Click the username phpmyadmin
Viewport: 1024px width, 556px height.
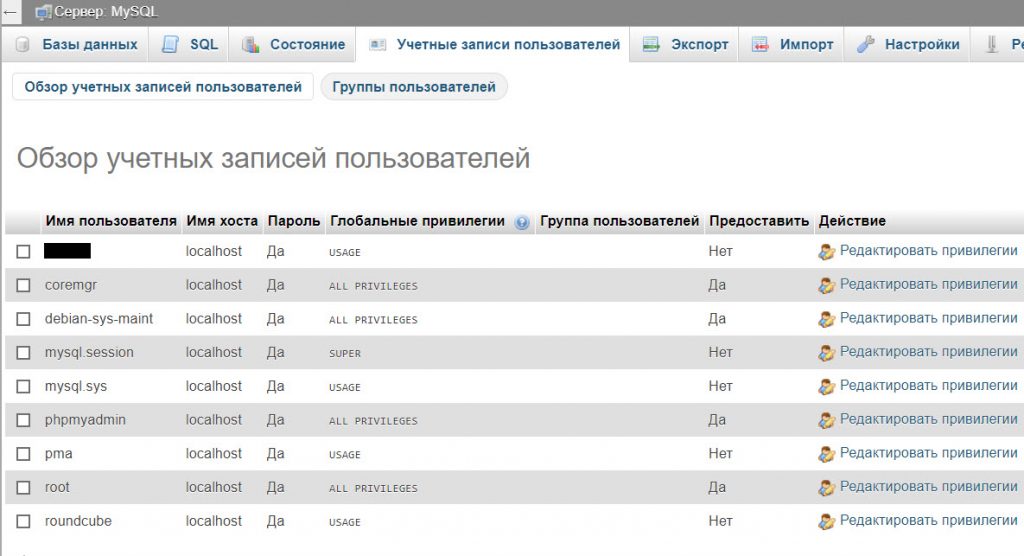(x=85, y=420)
